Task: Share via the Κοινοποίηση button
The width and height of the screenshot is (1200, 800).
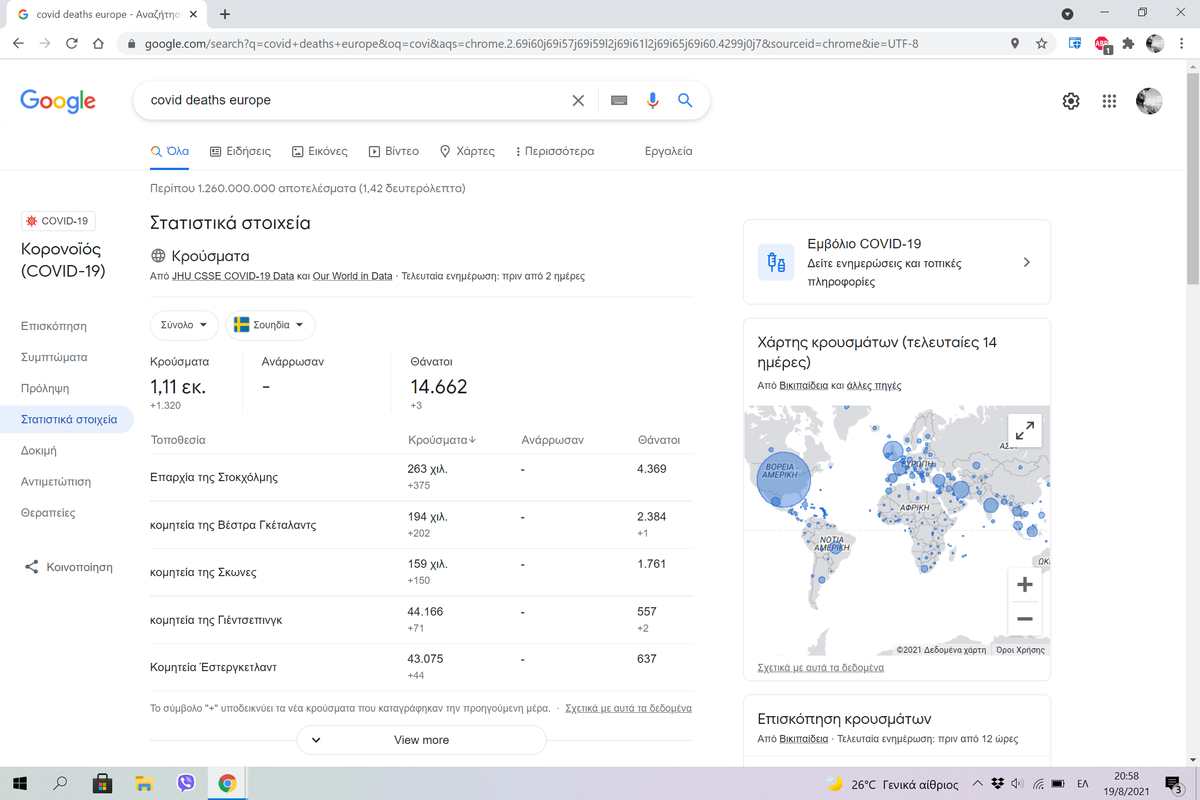Action: coord(68,567)
